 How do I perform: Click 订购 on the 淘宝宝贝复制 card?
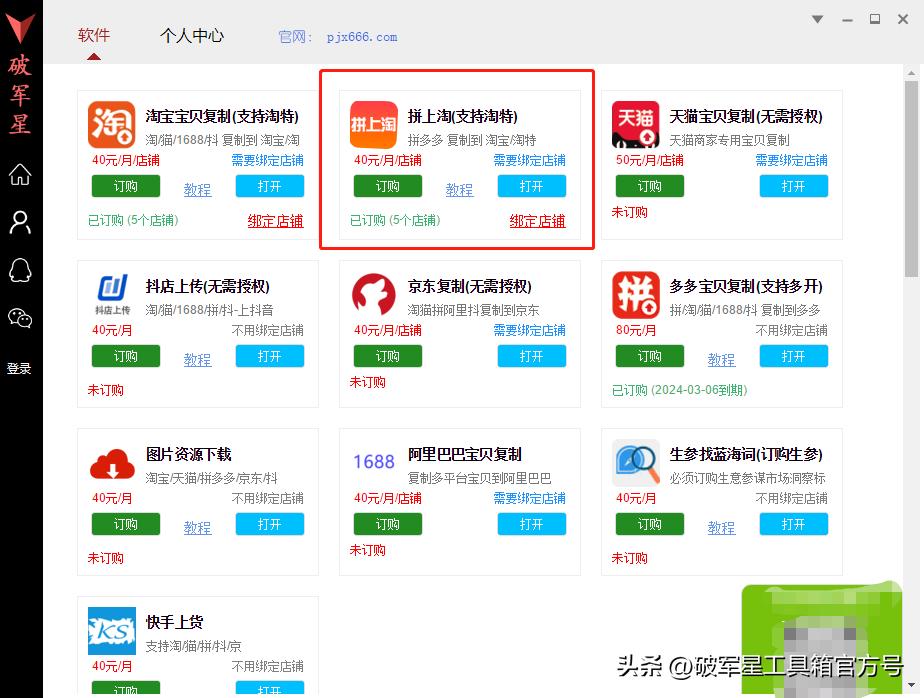pyautogui.click(x=125, y=186)
